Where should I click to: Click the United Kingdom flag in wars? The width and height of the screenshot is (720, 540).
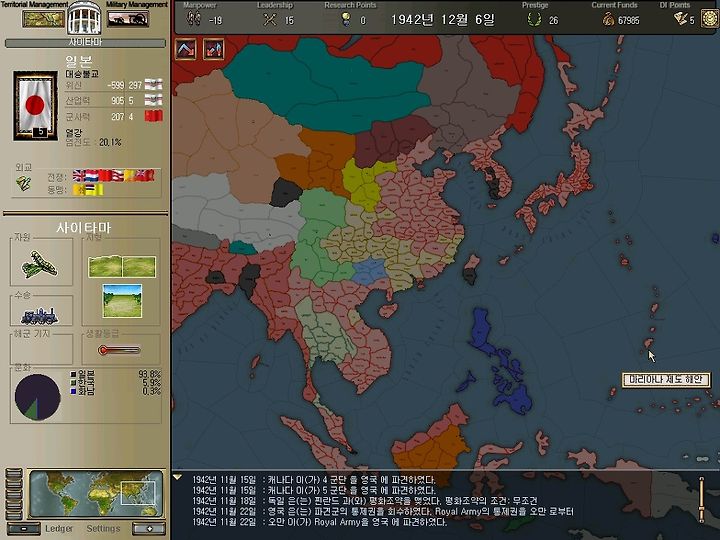point(79,175)
